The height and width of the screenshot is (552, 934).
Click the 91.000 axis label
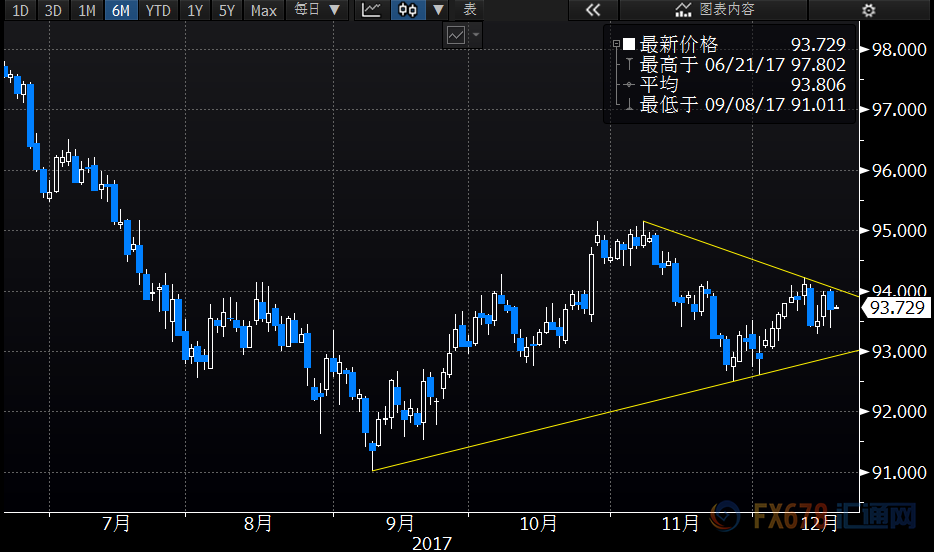(x=899, y=473)
